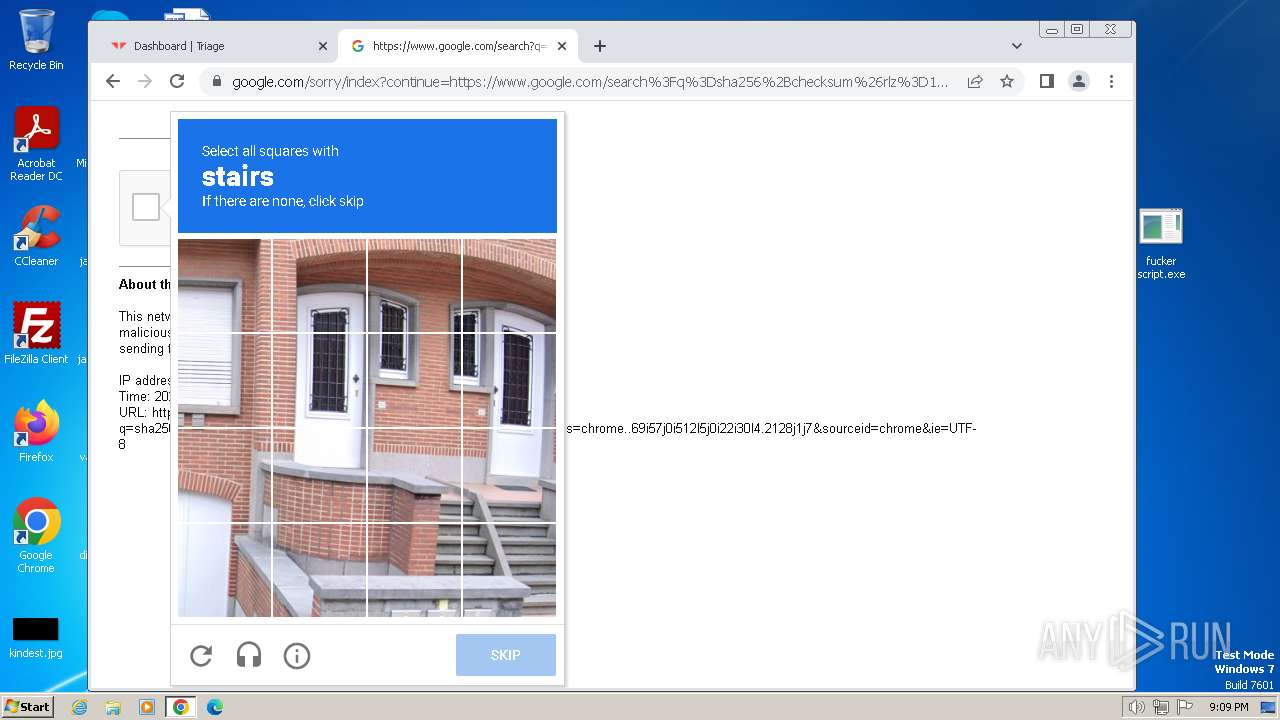Reload the captcha challenge images
The height and width of the screenshot is (720, 1280).
coord(201,655)
